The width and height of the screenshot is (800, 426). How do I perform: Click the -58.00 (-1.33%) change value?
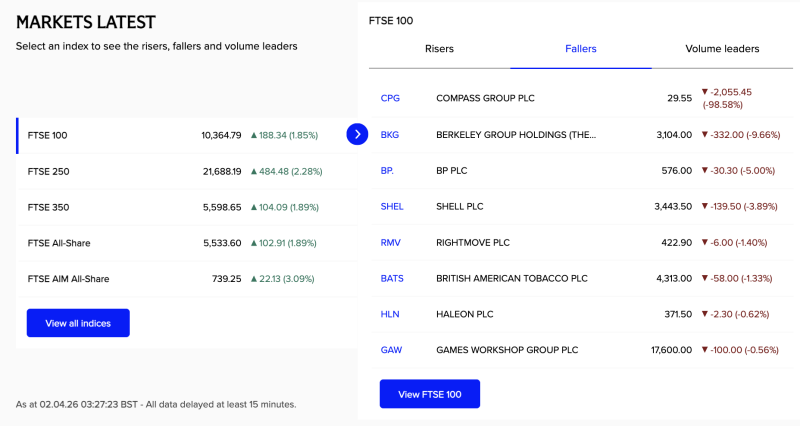(x=737, y=278)
